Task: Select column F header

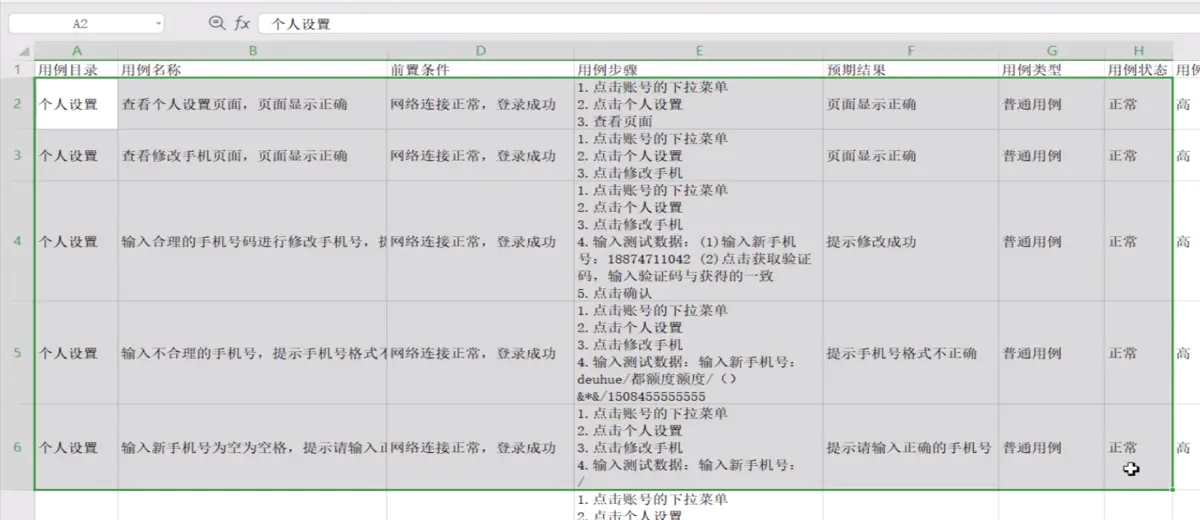Action: [911, 51]
